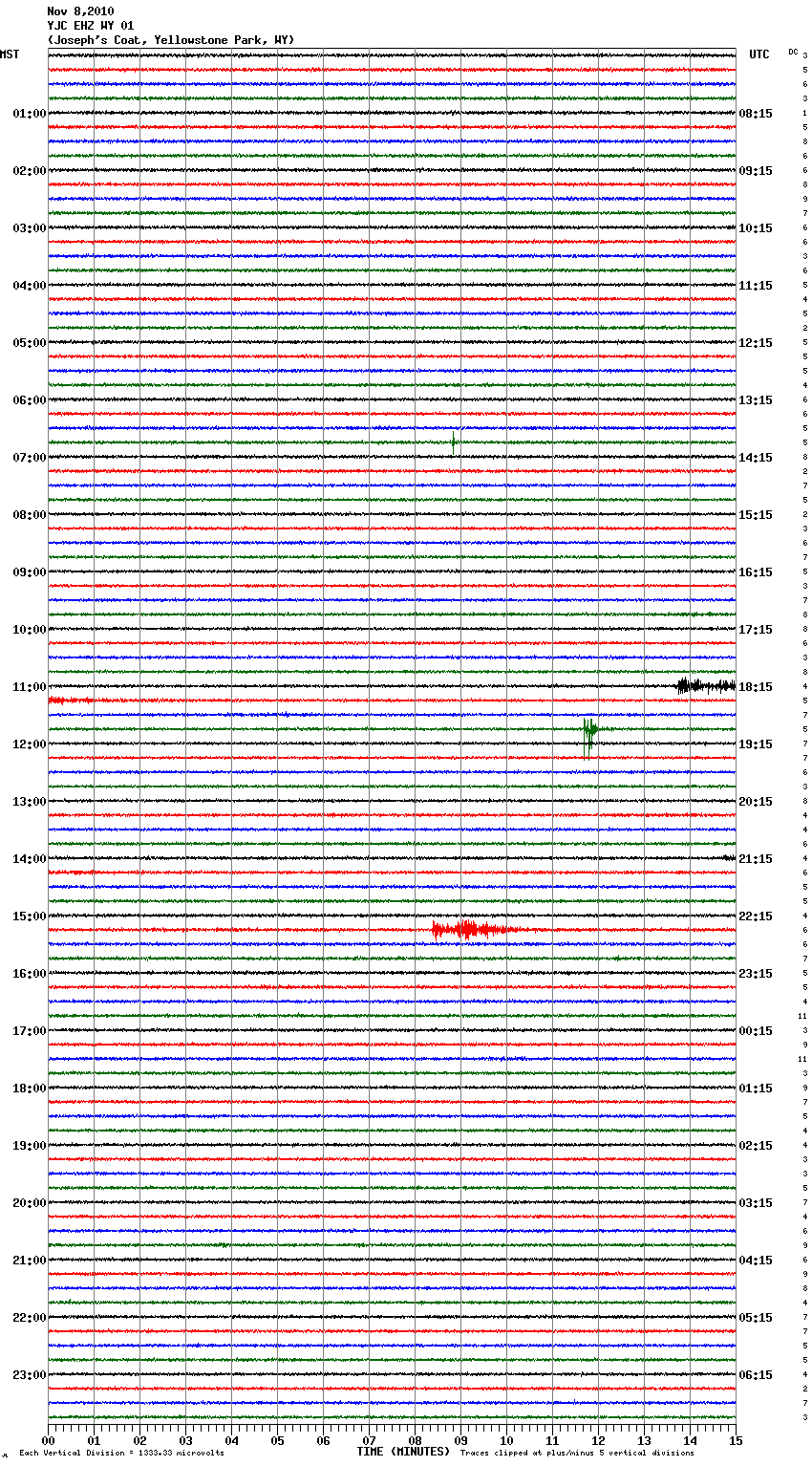Click the 22:15 UTC time label
This screenshot has width=812, height=1466.
click(x=756, y=916)
